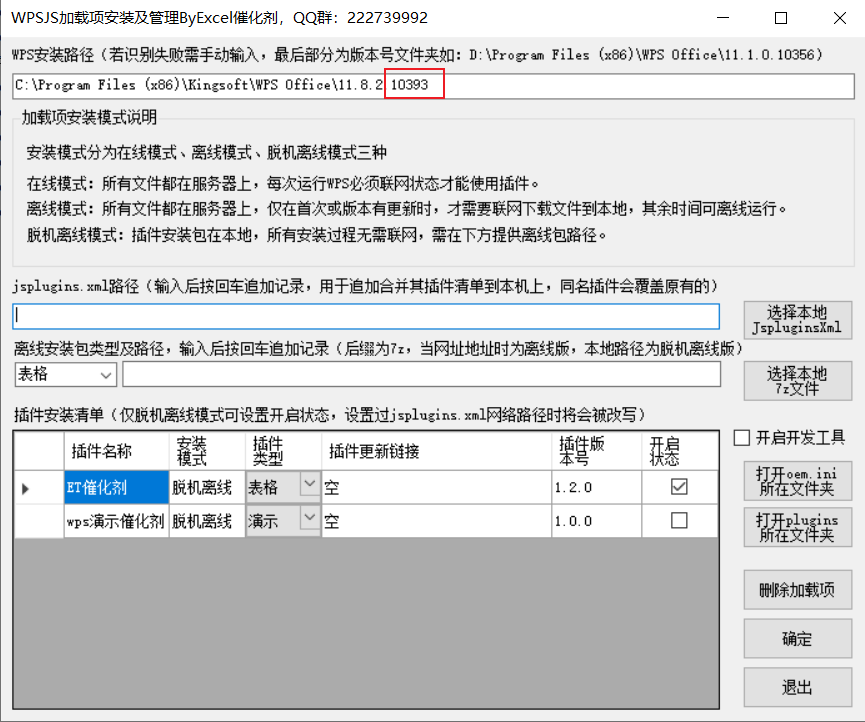
Task: Click the 插件名称 column header
Action: pos(116,451)
